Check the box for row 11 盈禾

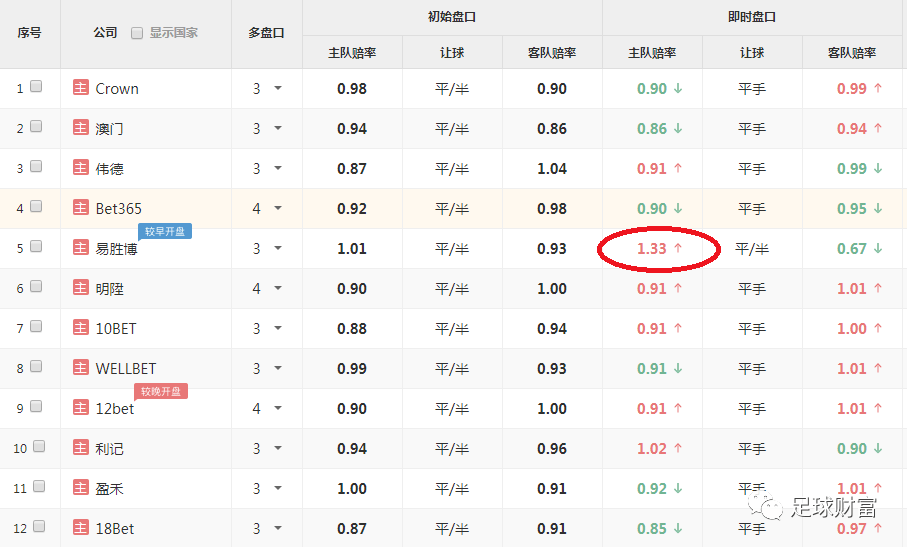click(x=39, y=486)
